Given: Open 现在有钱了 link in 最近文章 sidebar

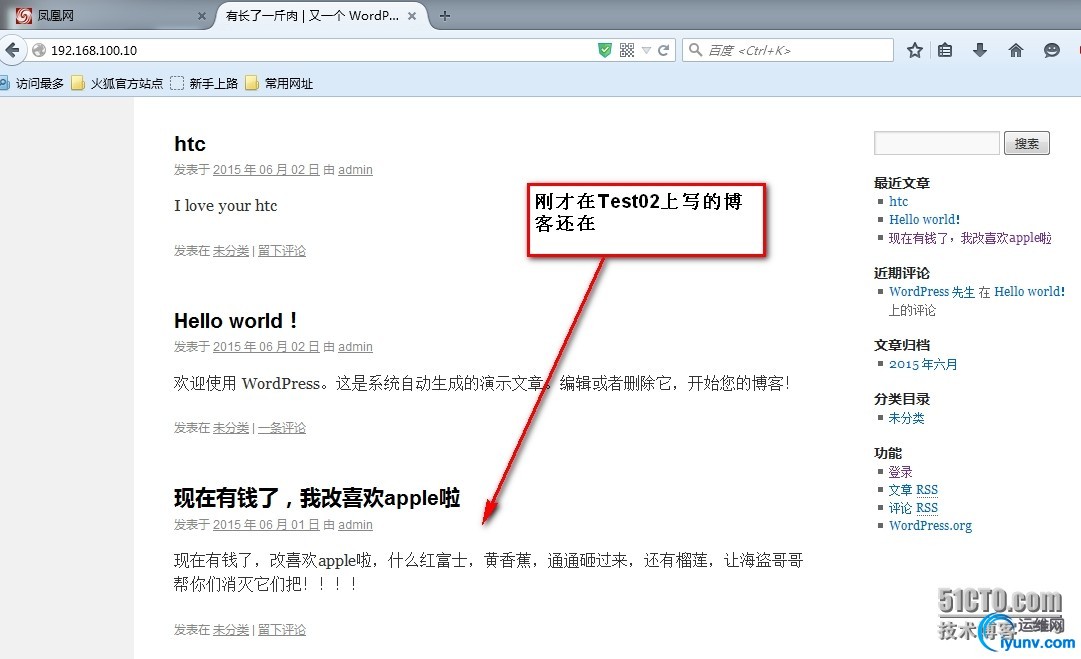Looking at the screenshot, I should [970, 238].
